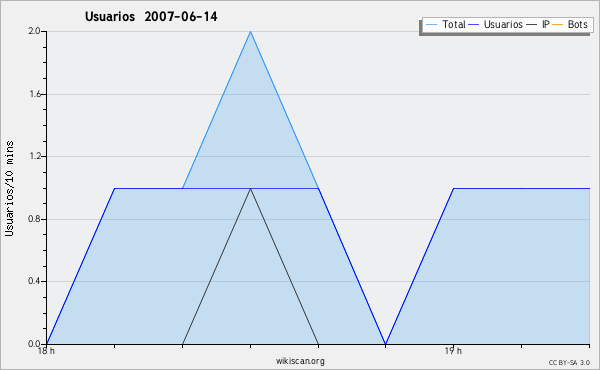Click the 'wikiscan.org' text below the chart
Screen dimensions: 600x370
(300, 361)
